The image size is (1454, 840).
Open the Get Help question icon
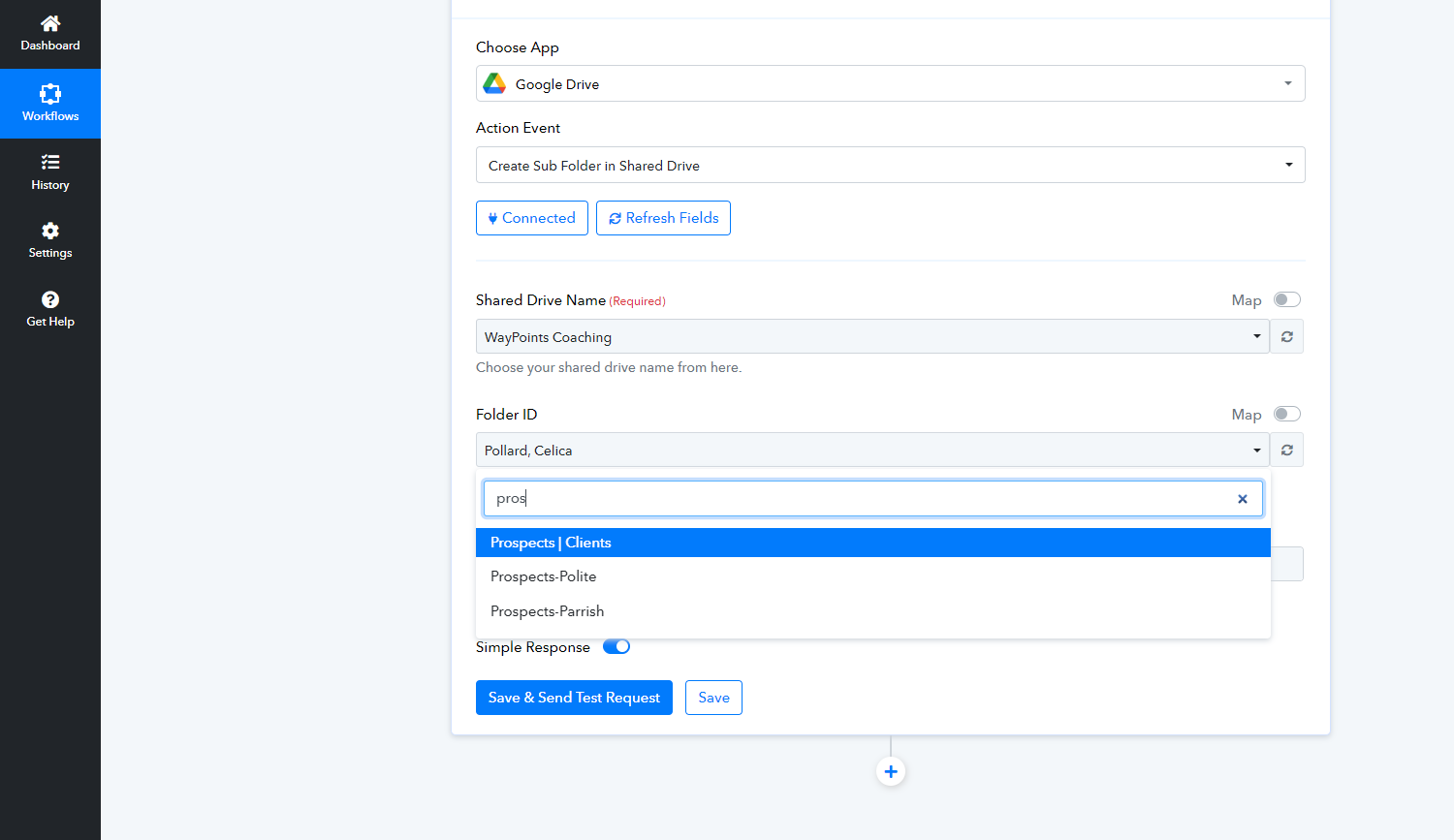[50, 299]
